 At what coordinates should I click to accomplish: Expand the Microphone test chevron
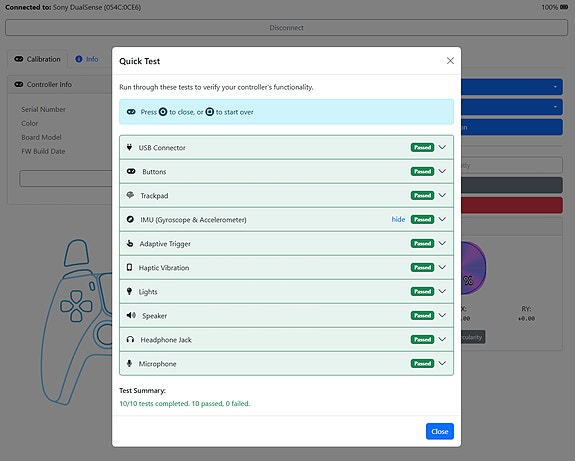pos(442,363)
